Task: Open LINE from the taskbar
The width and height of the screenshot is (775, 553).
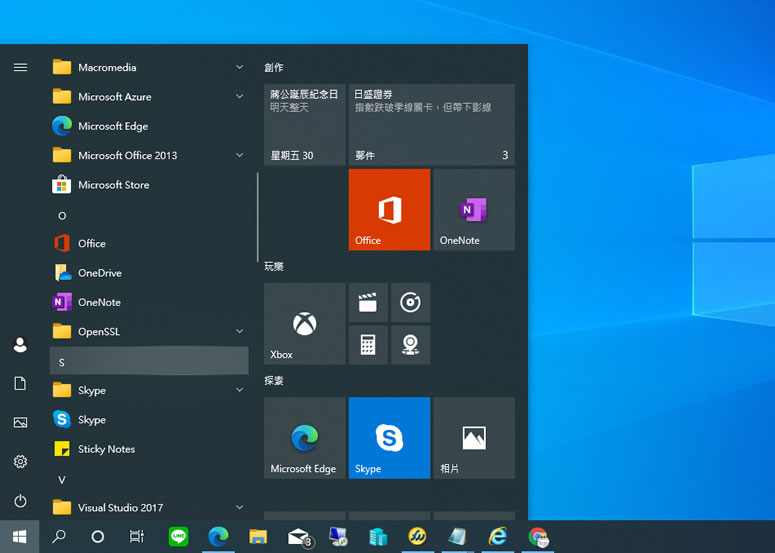Action: [x=178, y=537]
